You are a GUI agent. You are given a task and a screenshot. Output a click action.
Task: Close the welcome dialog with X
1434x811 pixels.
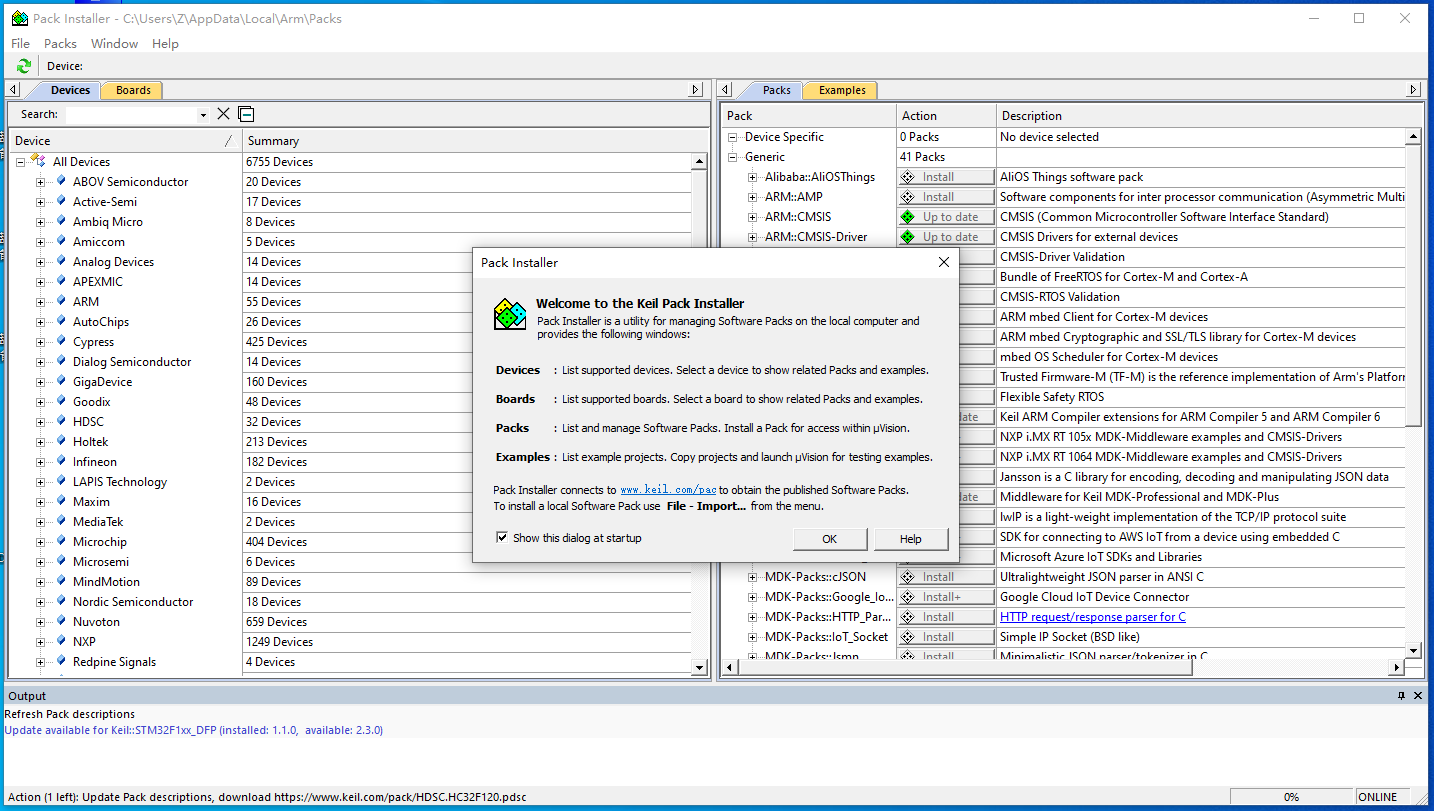pos(943,262)
